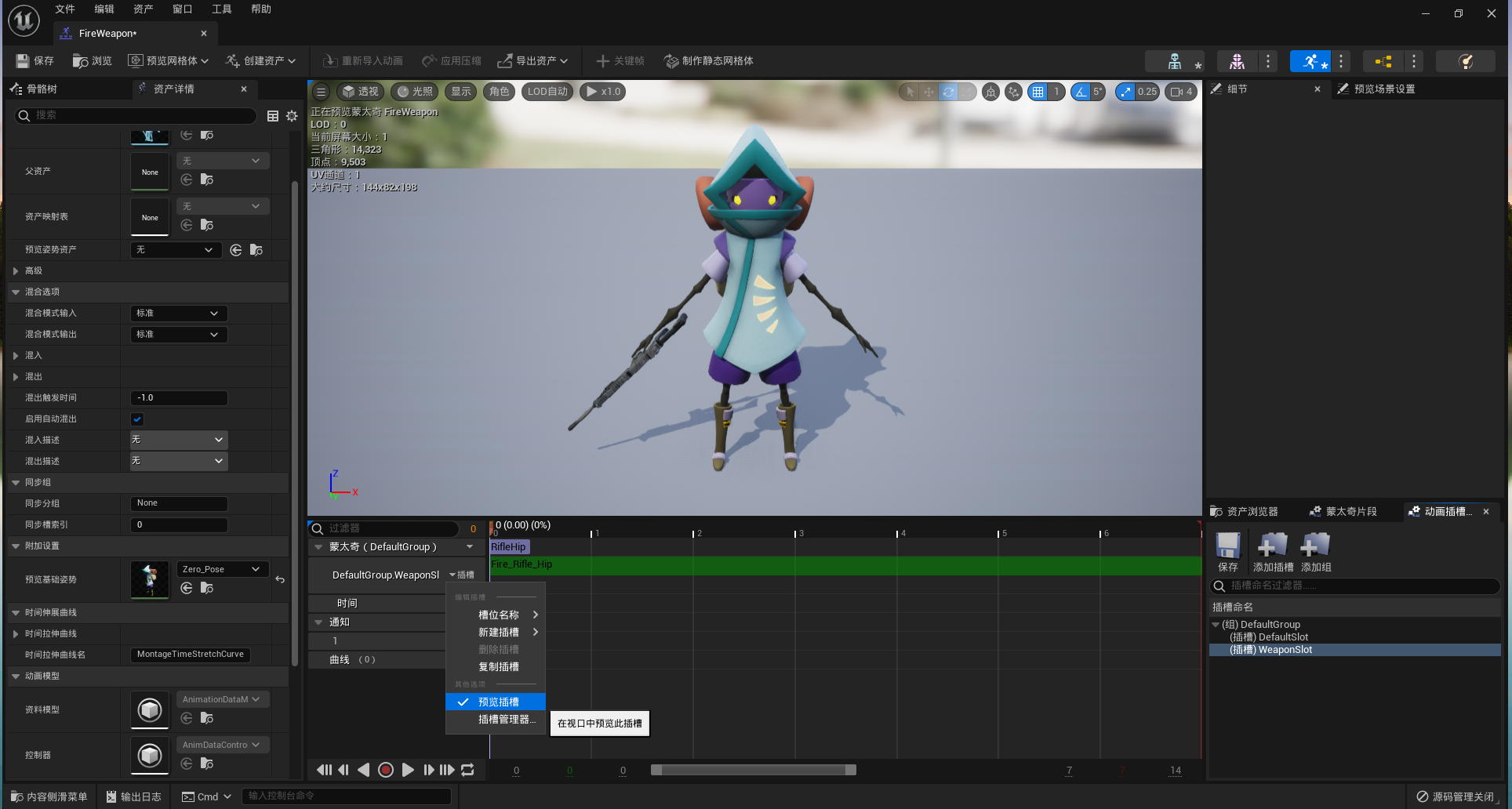Click the 添加组 add group icon

click(1316, 552)
